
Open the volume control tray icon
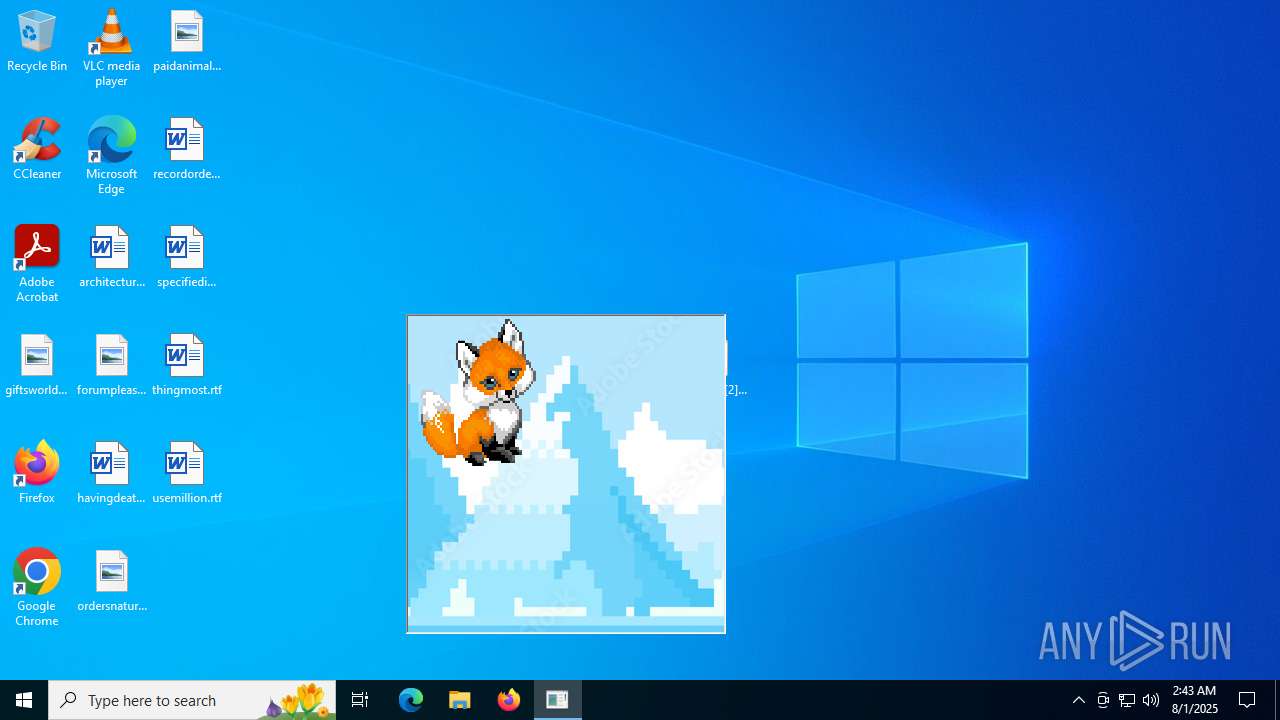(x=1151, y=700)
